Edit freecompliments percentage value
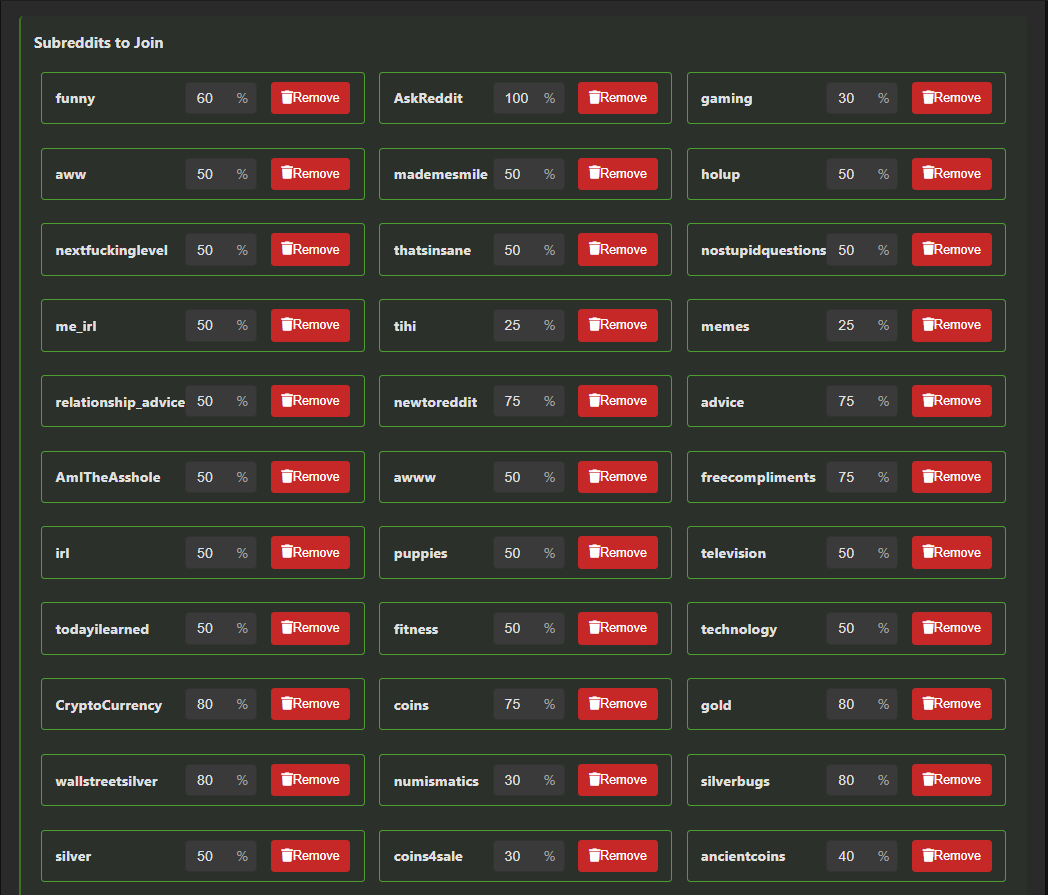This screenshot has width=1048, height=895. pos(862,477)
